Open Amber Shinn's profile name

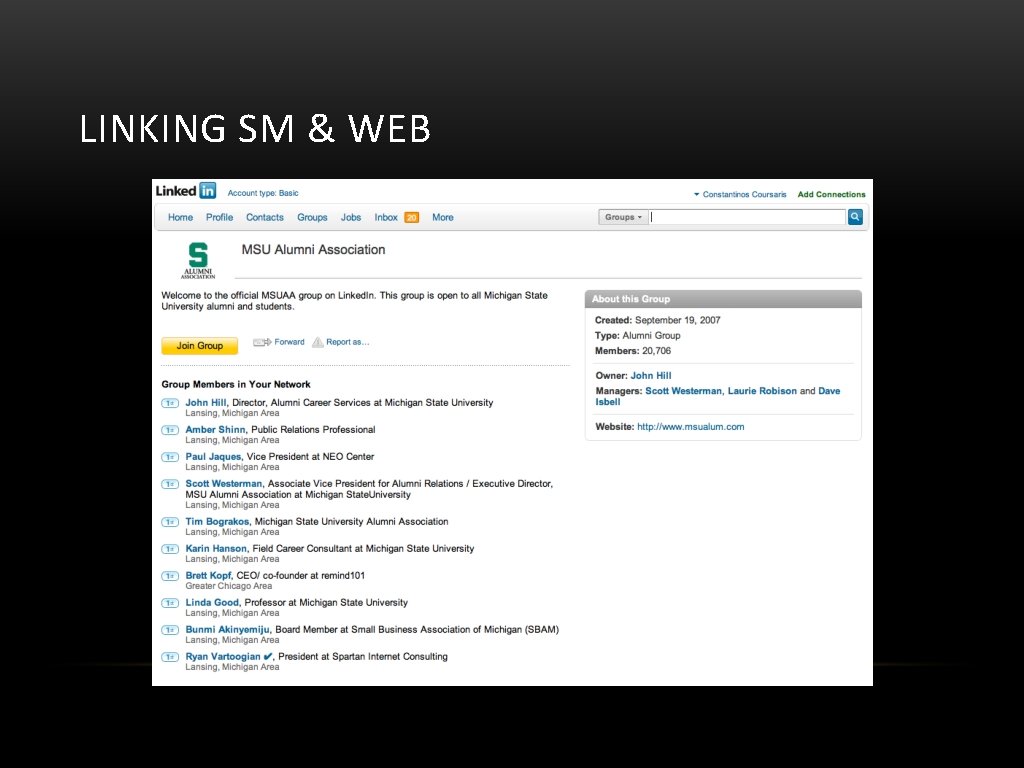click(216, 430)
